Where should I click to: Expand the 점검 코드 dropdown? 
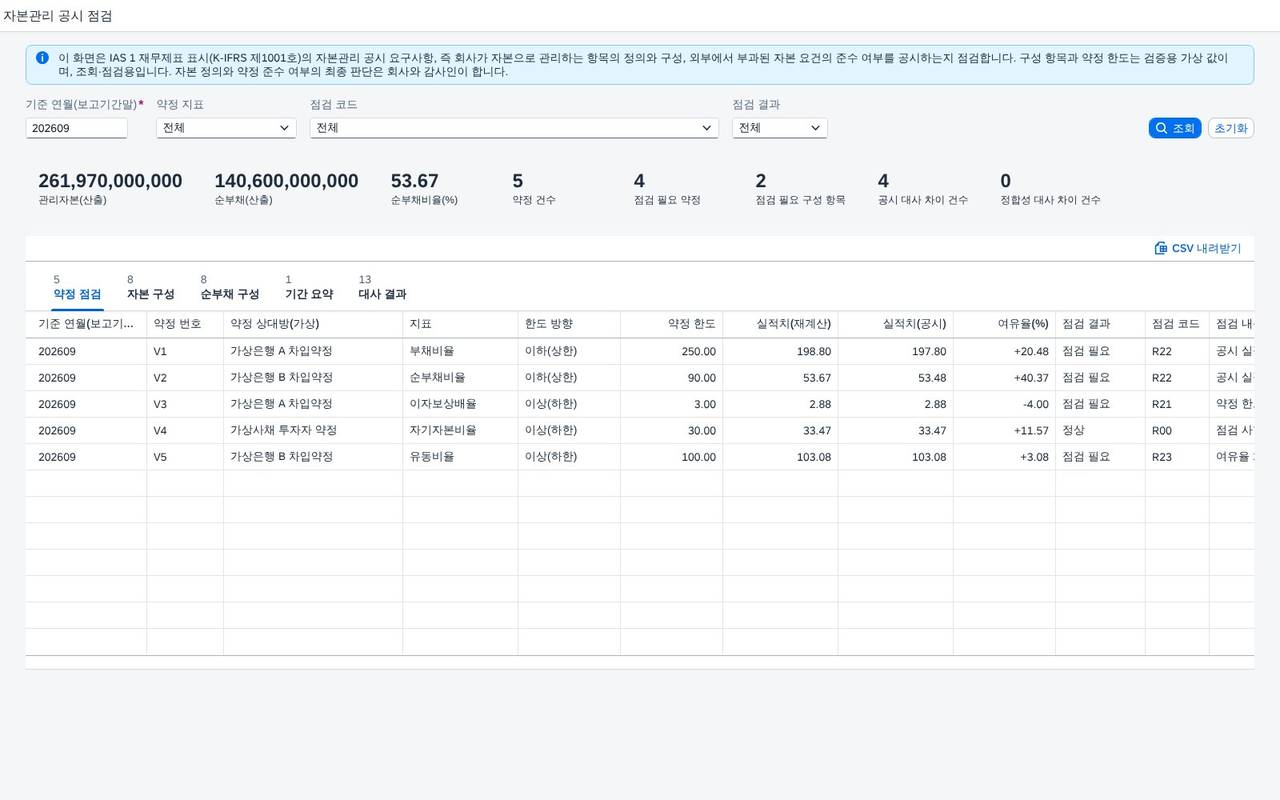pyautogui.click(x=514, y=128)
